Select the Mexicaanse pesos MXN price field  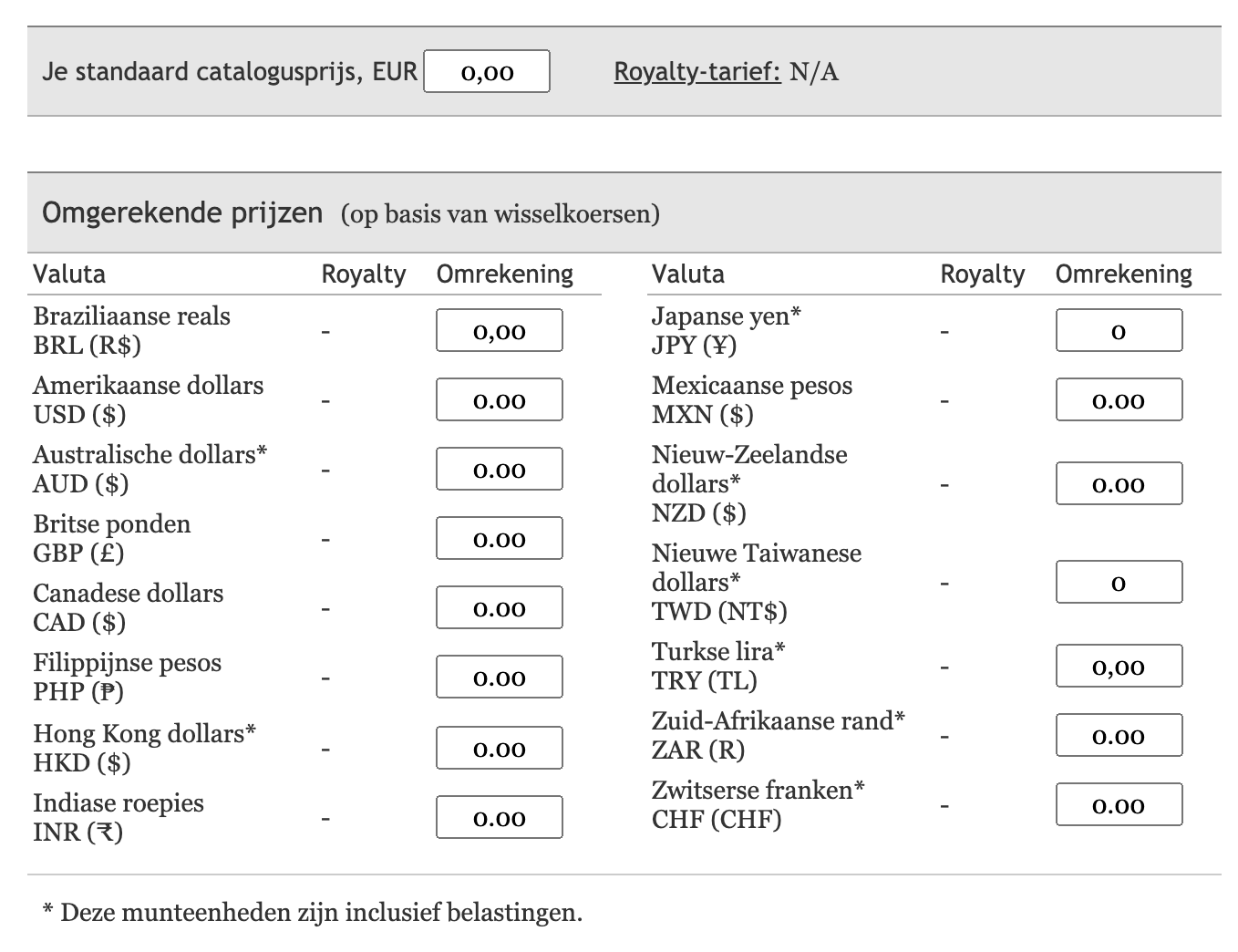tap(1119, 400)
